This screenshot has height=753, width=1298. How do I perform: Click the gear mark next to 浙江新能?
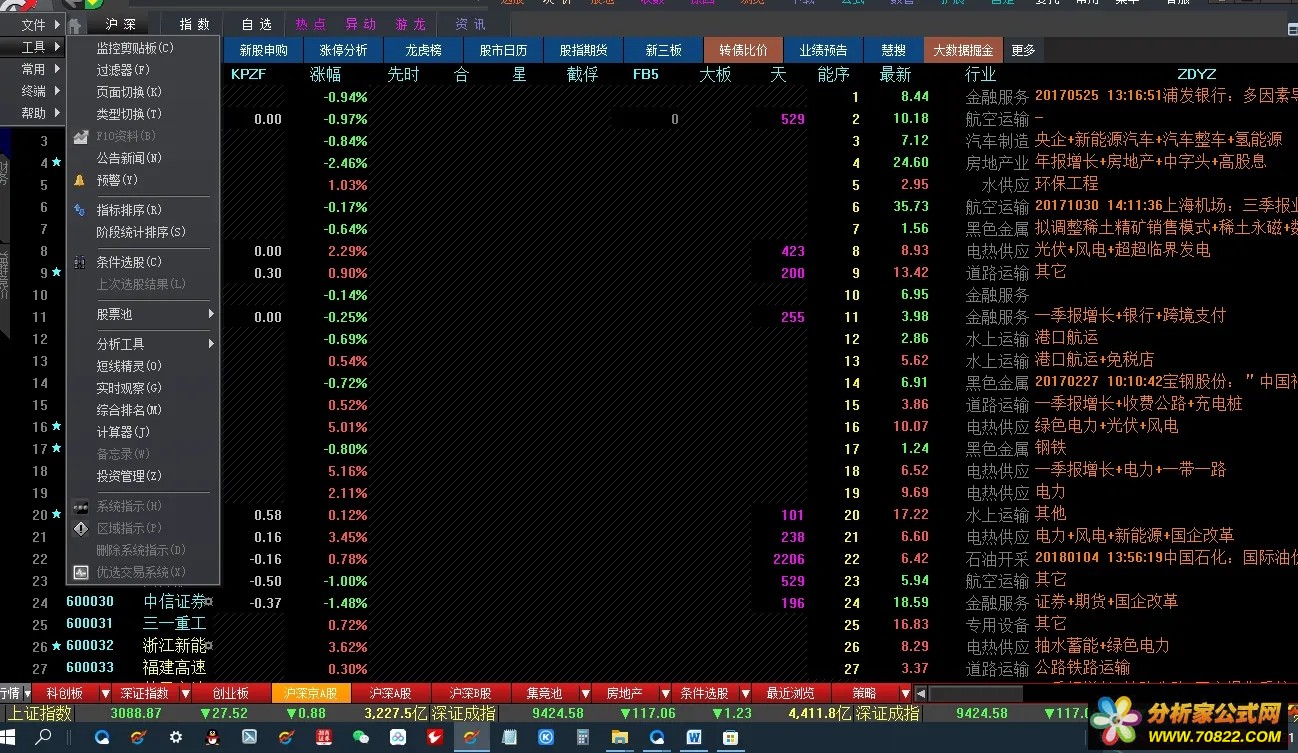(x=209, y=646)
